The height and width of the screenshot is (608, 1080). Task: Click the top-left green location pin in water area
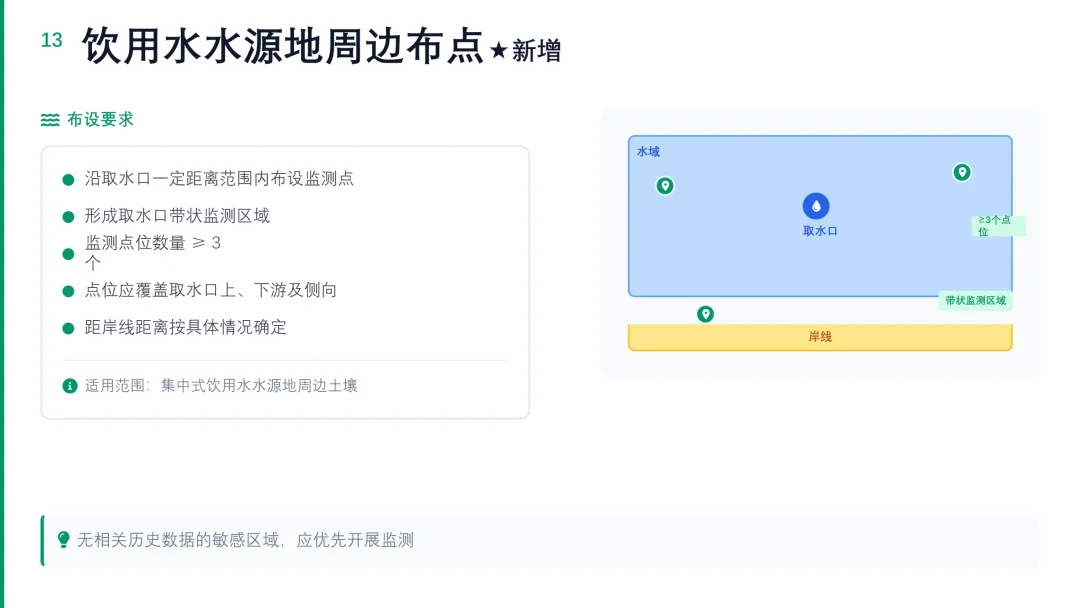pyautogui.click(x=665, y=186)
